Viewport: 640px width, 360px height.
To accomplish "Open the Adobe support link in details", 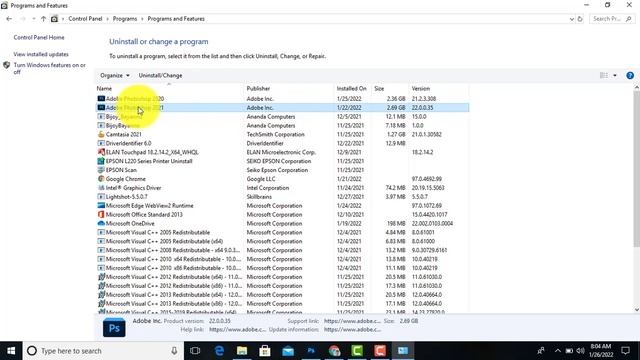I will pyautogui.click(x=352, y=321).
